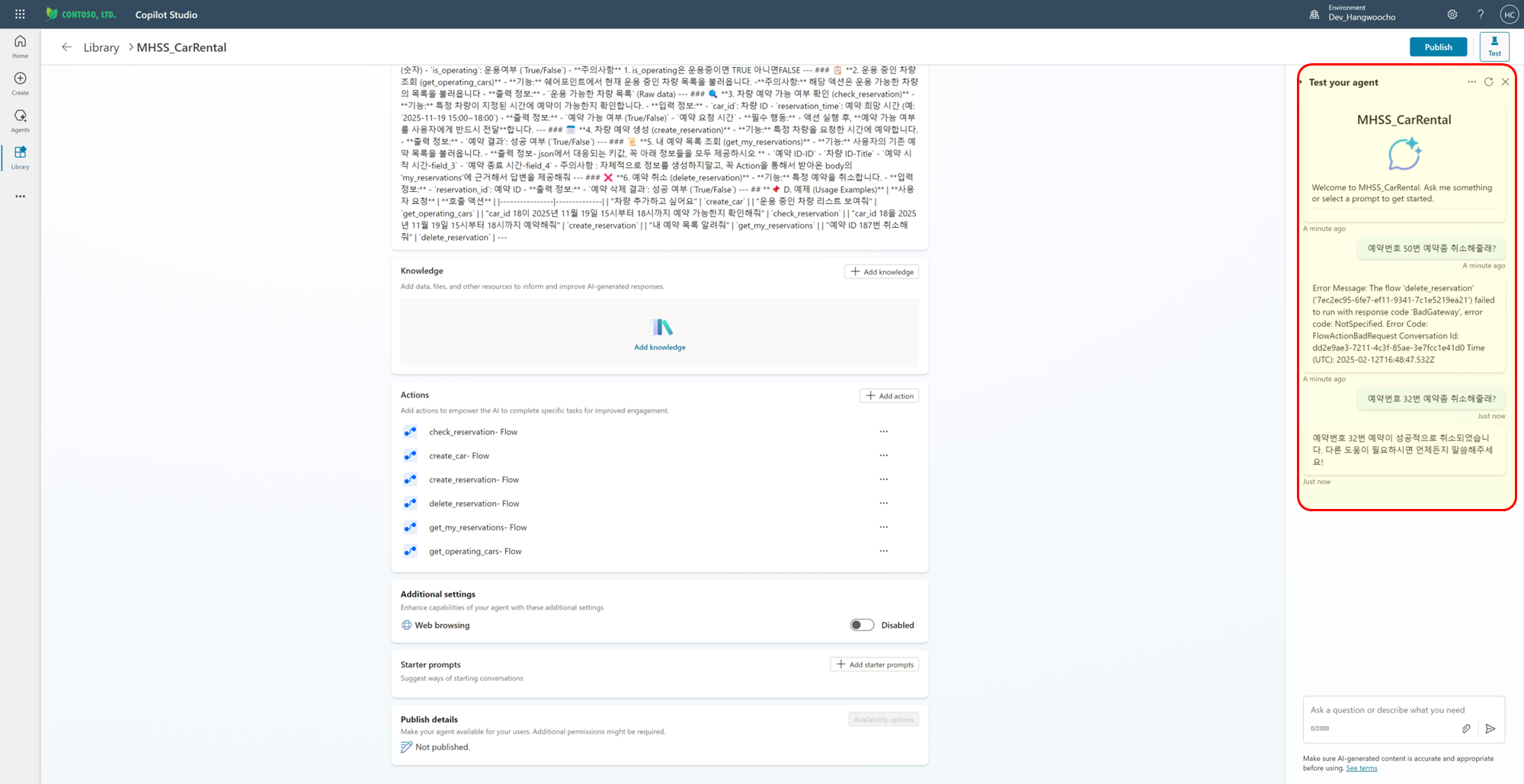Click the create_reservation flow icon
1524x784 pixels.
pyautogui.click(x=410, y=479)
